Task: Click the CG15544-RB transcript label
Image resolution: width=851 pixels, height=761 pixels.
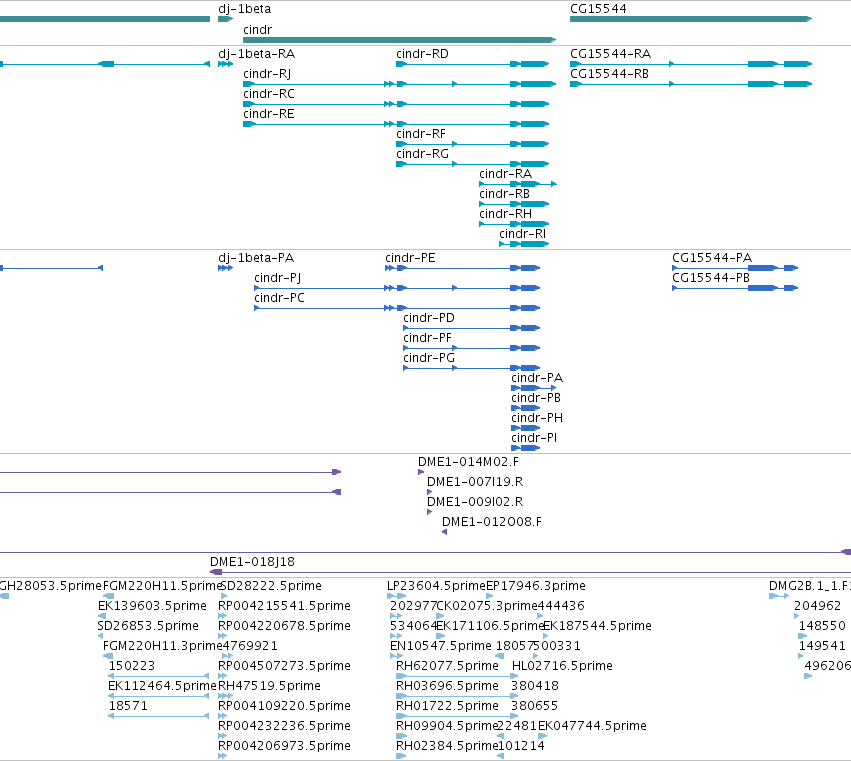Action: coord(609,74)
